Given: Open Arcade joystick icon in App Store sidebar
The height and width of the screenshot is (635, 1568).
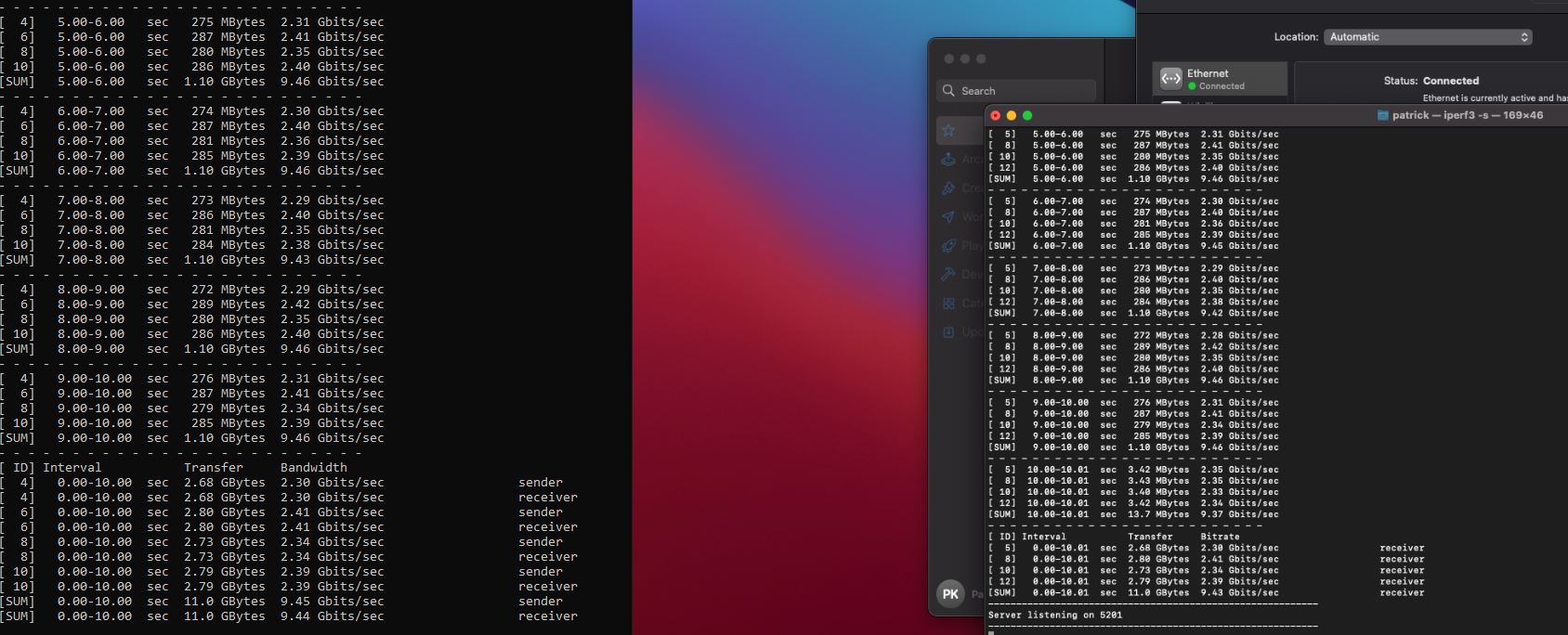Looking at the screenshot, I should (x=948, y=159).
